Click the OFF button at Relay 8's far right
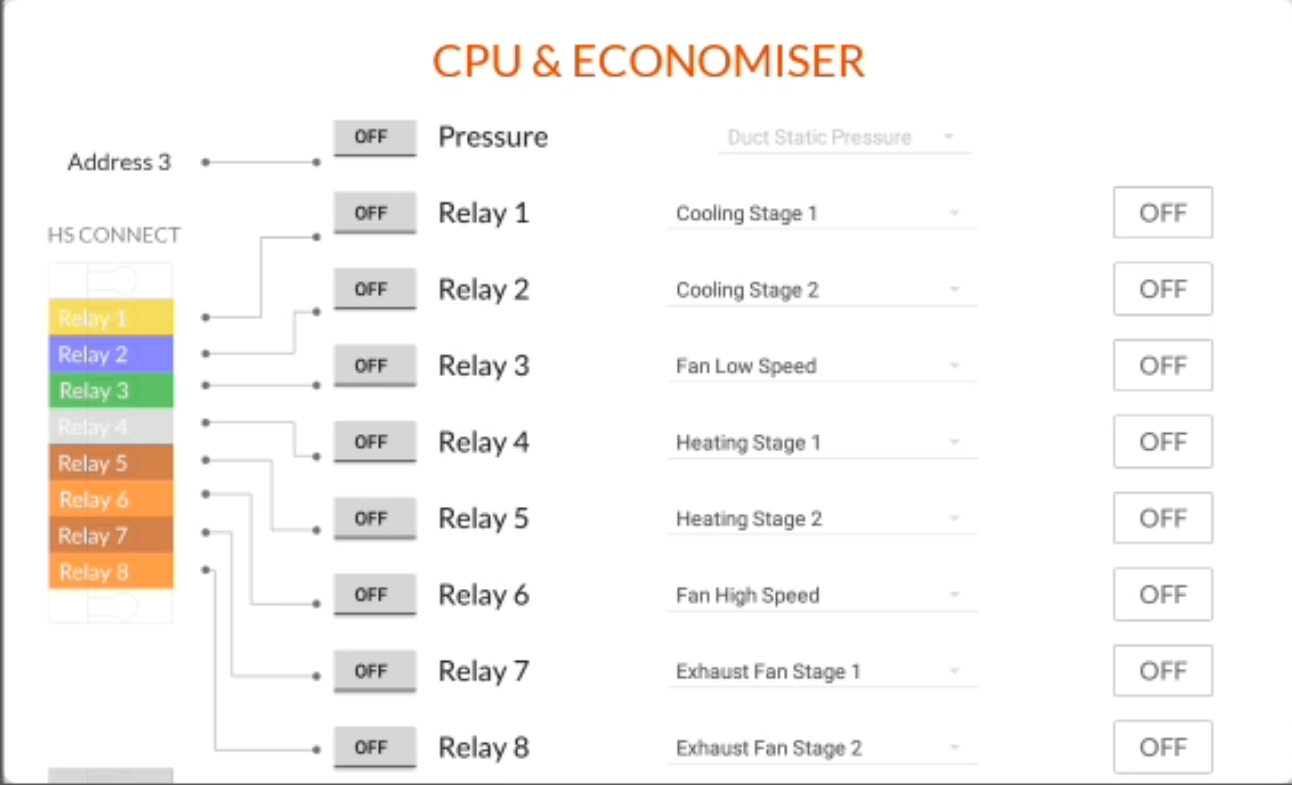1292x785 pixels. pos(1162,747)
